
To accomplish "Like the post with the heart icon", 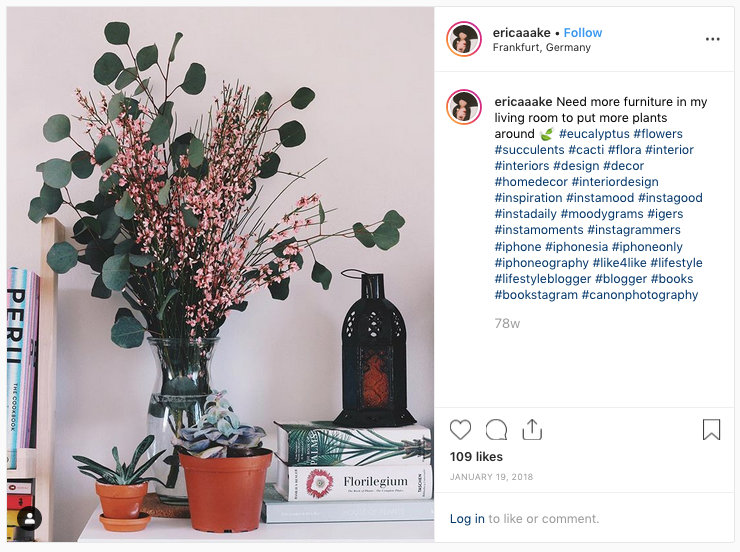I will click(460, 430).
